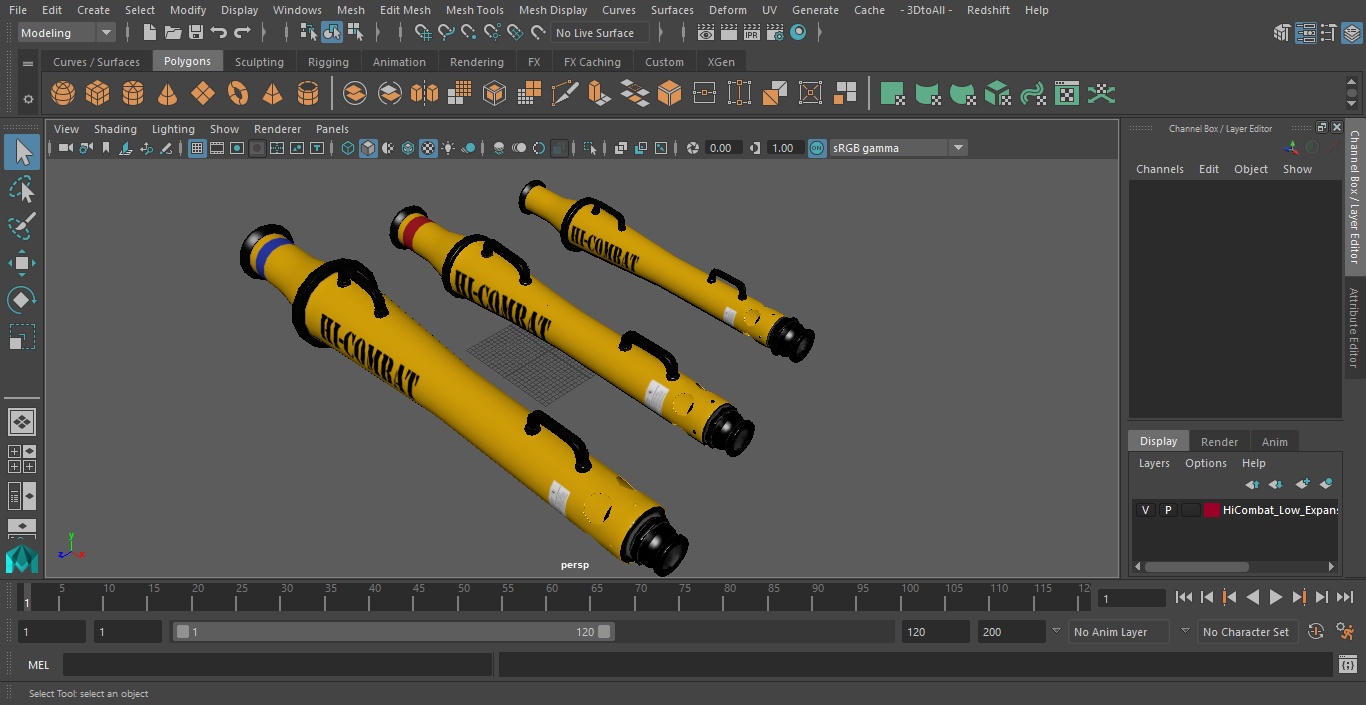Click the No Live Surface field
Viewport: 1366px width, 705px height.
[x=600, y=33]
